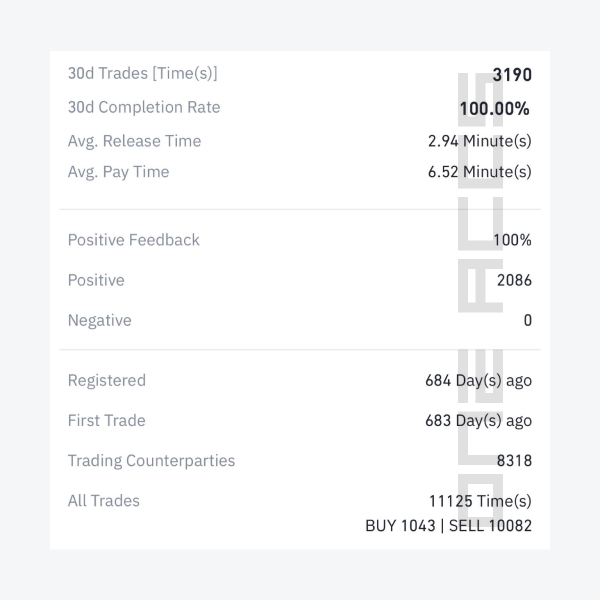Click the 30d Completion Rate label

point(144,107)
